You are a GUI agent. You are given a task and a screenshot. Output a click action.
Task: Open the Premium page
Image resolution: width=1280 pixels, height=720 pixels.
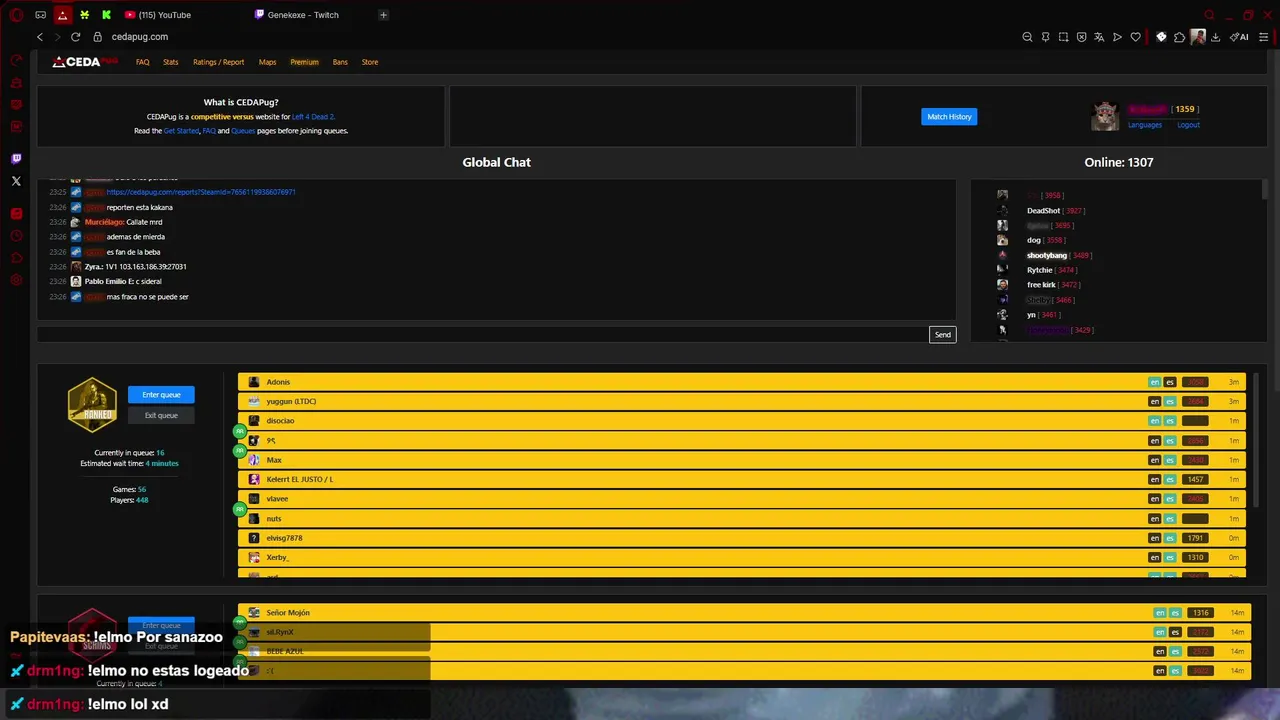point(304,62)
